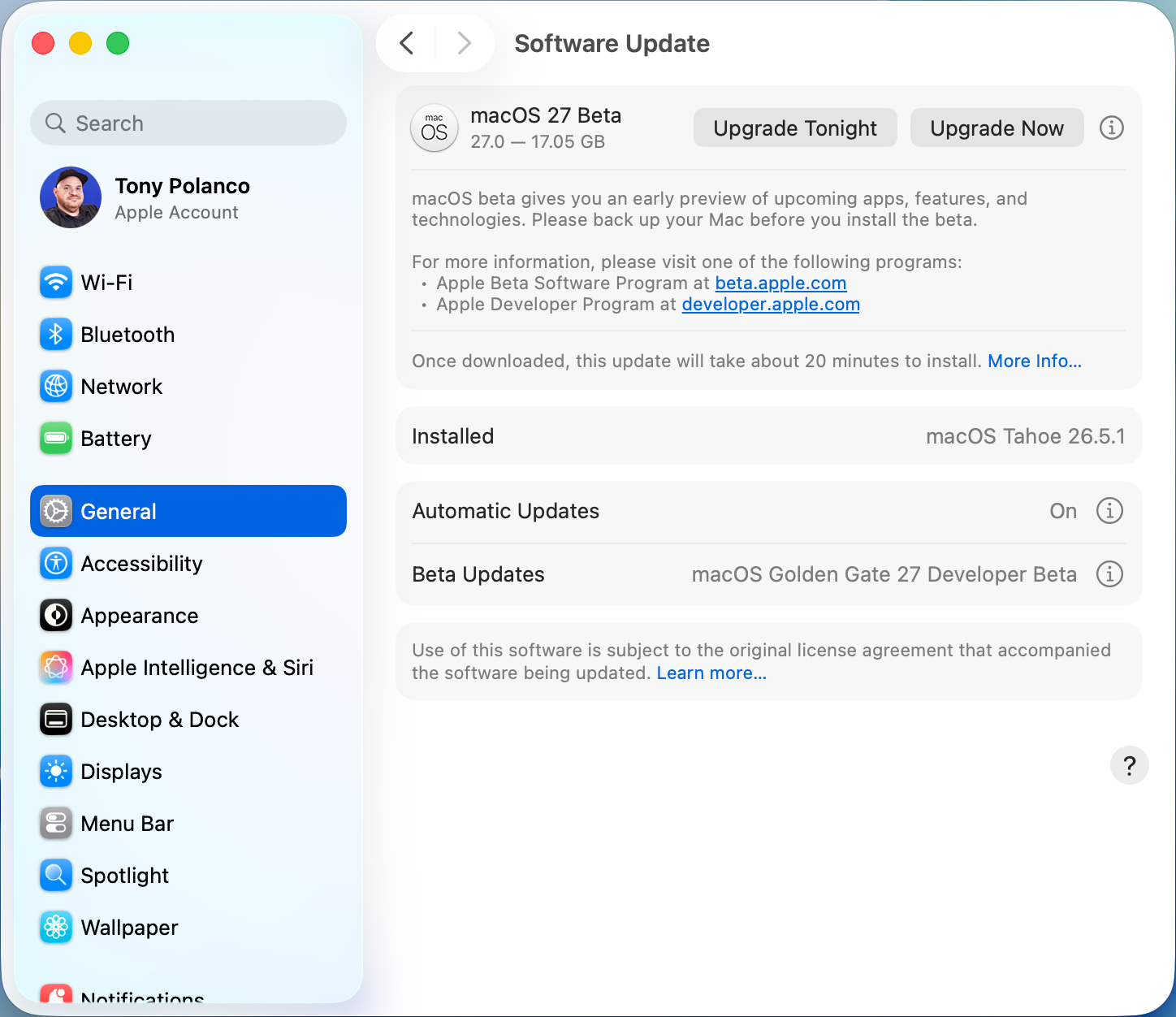The width and height of the screenshot is (1176, 1017).
Task: Click the yellow minimize window button
Action: tap(80, 43)
